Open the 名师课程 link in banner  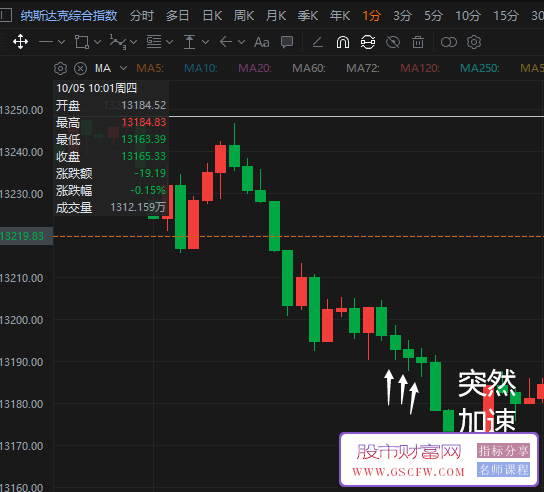(x=503, y=470)
